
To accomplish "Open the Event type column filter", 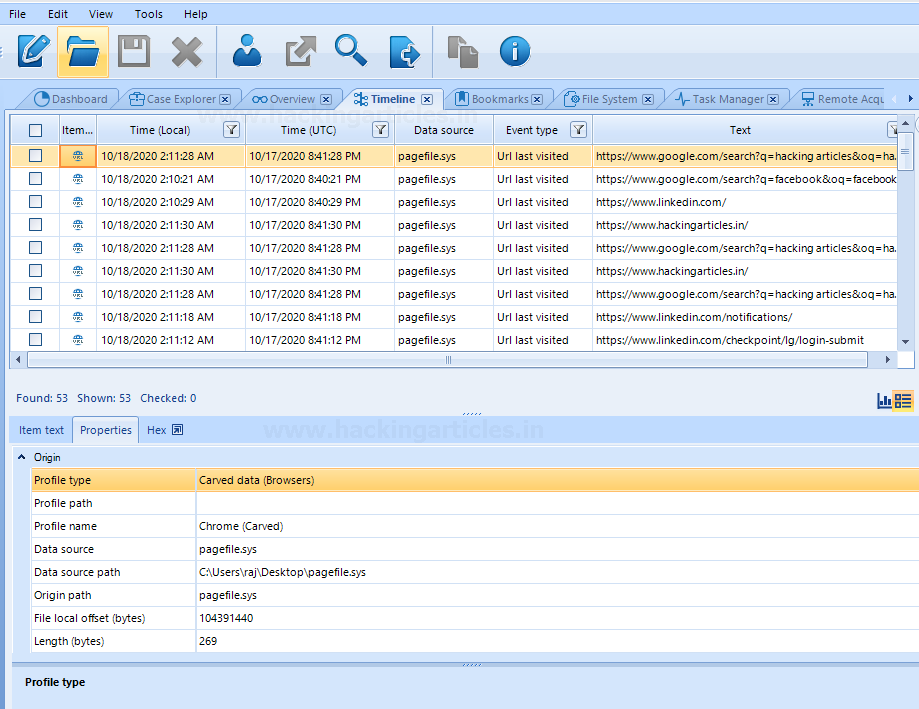I will click(x=578, y=130).
